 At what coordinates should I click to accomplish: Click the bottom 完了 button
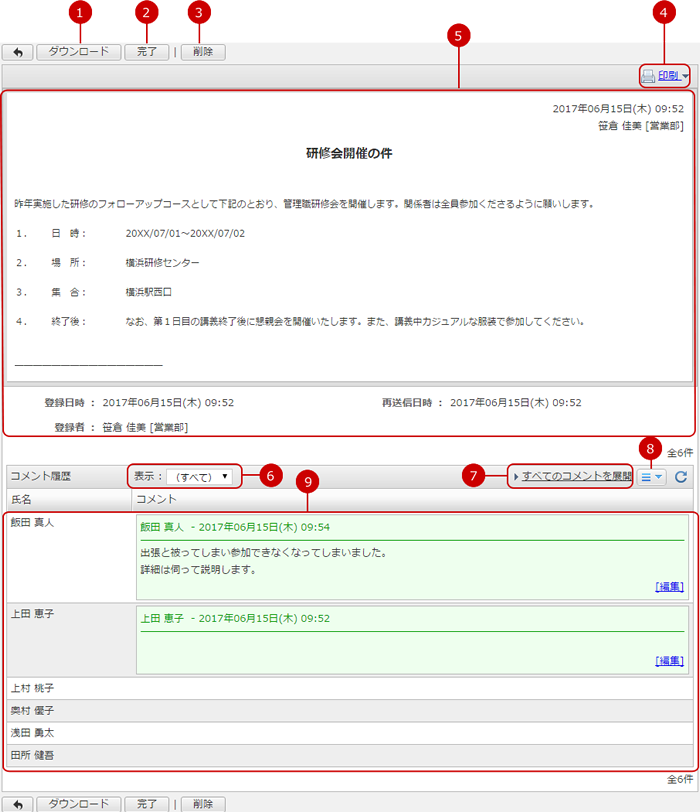click(147, 804)
